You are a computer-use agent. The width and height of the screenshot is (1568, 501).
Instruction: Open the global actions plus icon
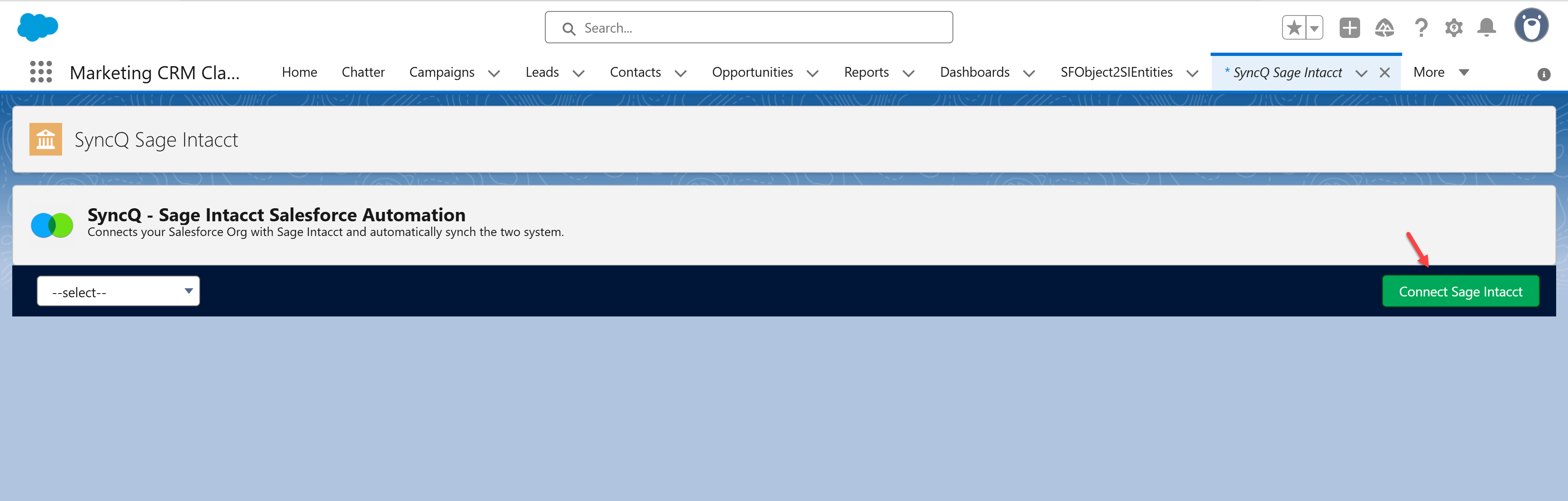point(1349,27)
